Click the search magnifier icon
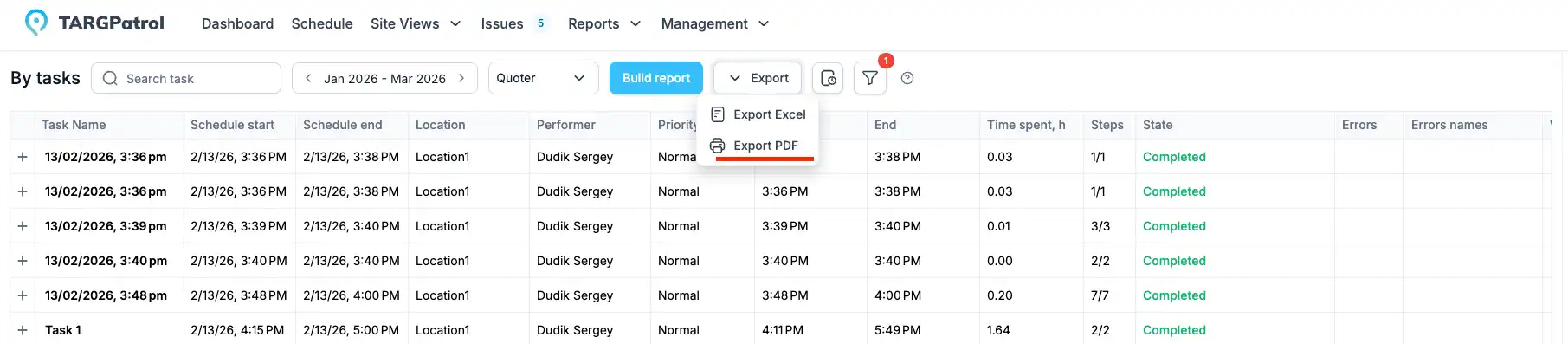 [x=110, y=78]
